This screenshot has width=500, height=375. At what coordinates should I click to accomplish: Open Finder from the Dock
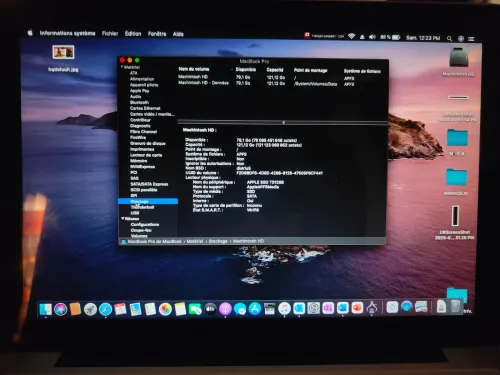46,309
